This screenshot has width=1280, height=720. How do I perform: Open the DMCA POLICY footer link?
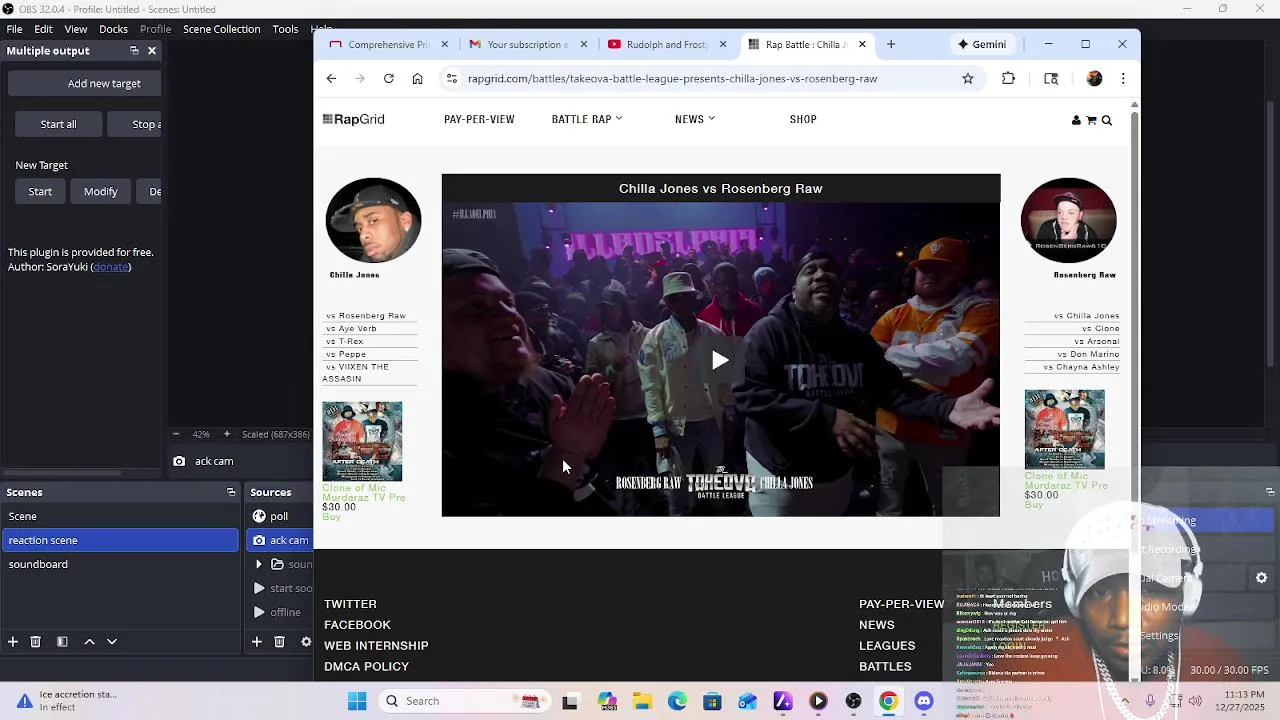point(366,667)
